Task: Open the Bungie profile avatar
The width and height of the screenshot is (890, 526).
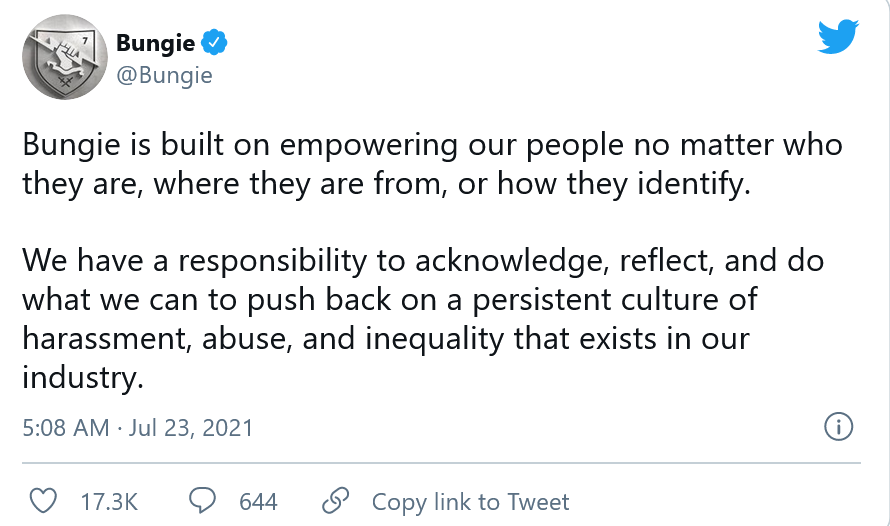Action: tap(63, 57)
